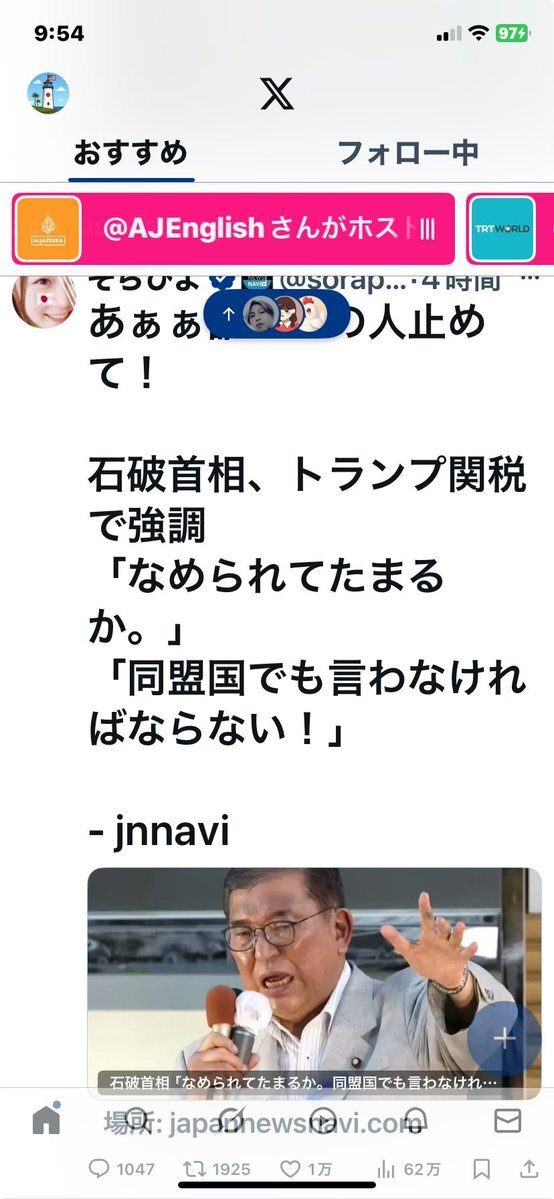Open the lighthouse profile avatar menu
This screenshot has width=554, height=1199.
(x=48, y=93)
